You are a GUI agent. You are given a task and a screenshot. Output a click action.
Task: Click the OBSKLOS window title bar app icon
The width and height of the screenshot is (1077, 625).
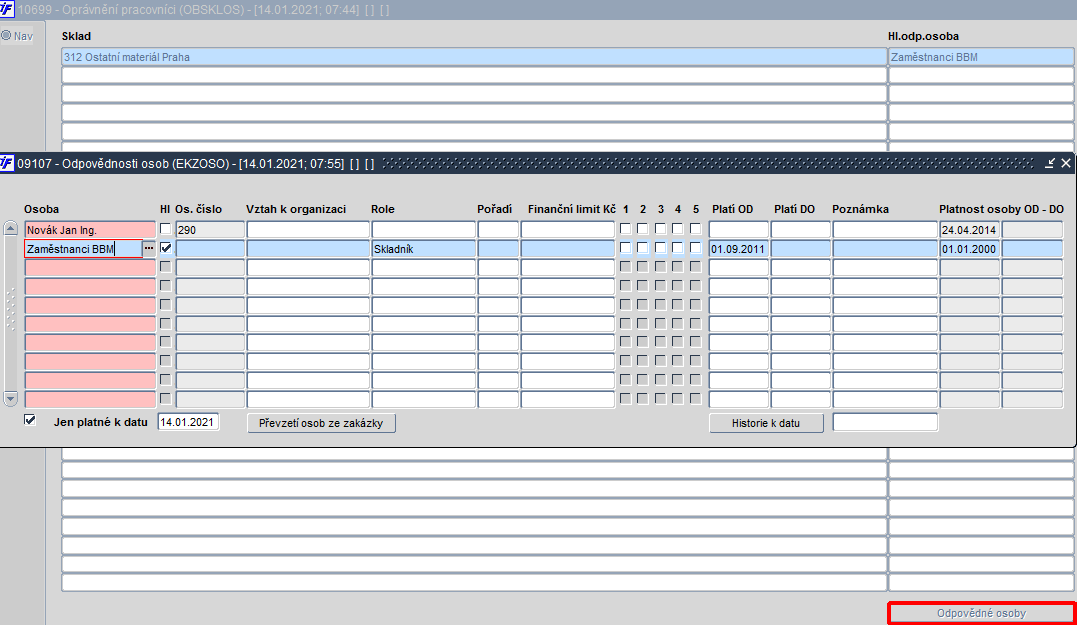(6, 10)
